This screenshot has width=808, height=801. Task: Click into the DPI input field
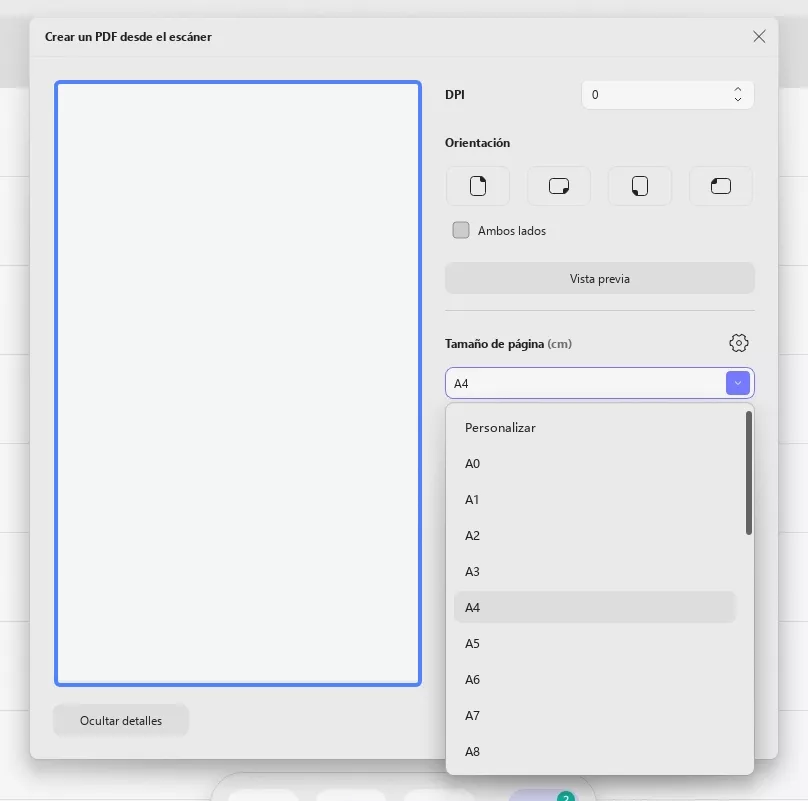[x=667, y=95]
